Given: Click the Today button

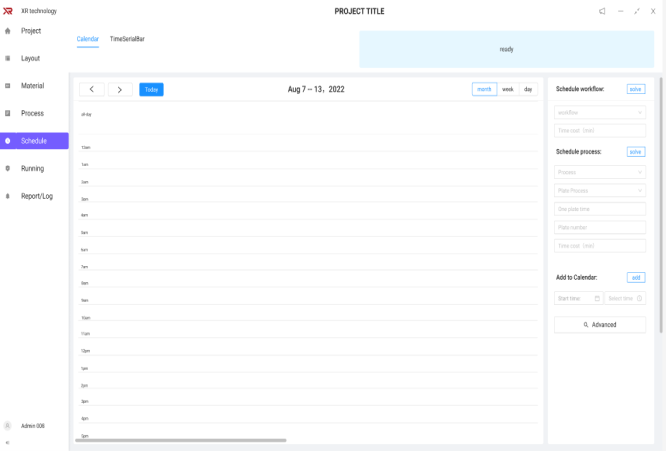Looking at the screenshot, I should [x=151, y=89].
